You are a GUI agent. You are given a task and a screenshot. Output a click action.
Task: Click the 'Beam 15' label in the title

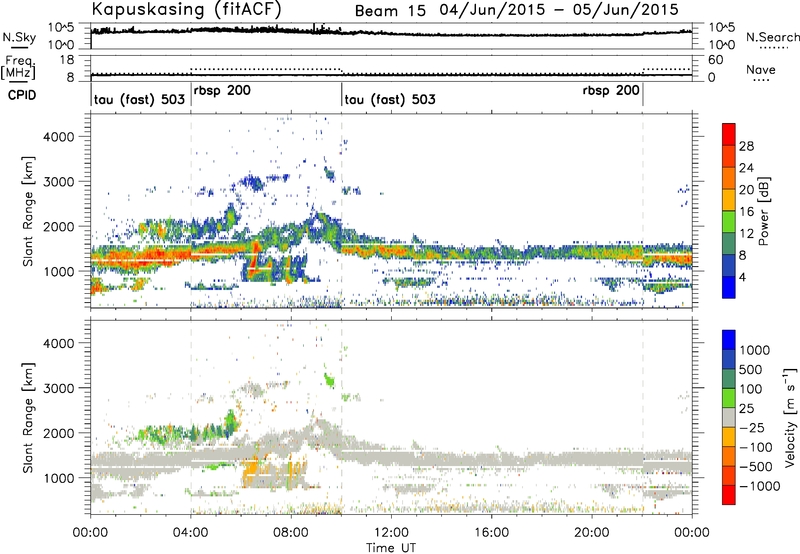coord(390,11)
